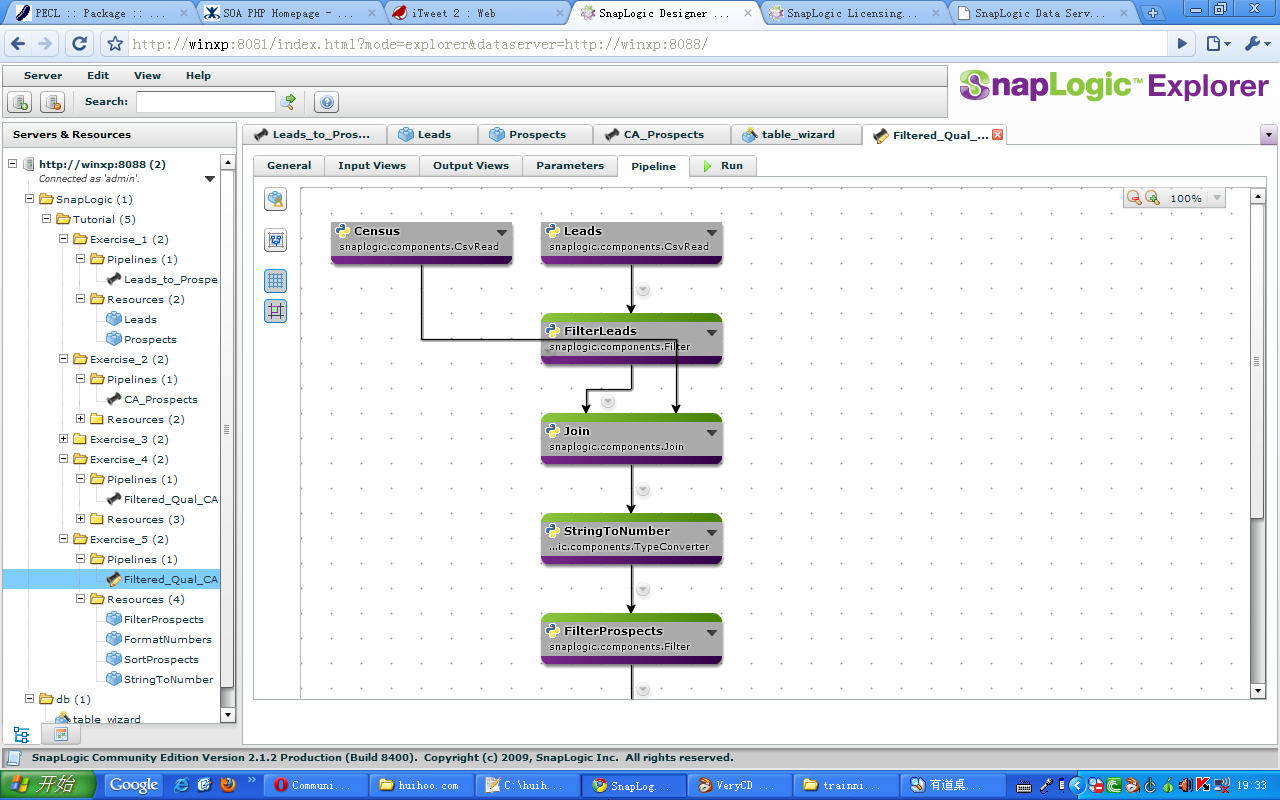Image resolution: width=1280 pixels, height=800 pixels.
Task: Click the add server toolbar icon
Action: pyautogui.click(x=20, y=102)
